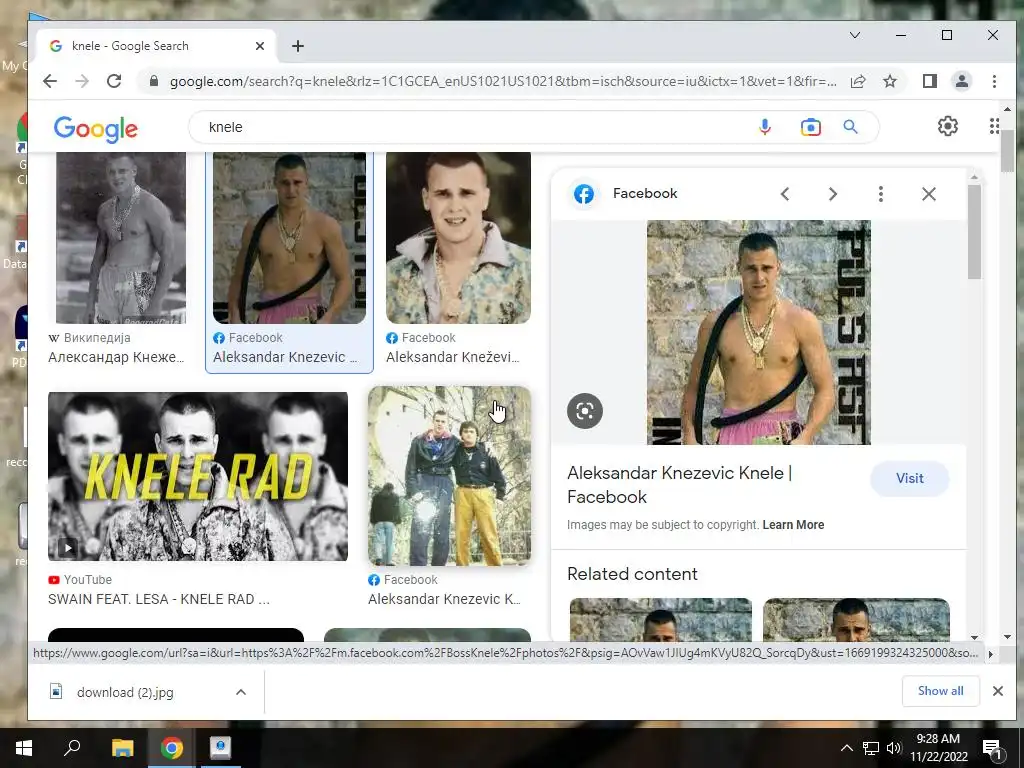Open the taskbar app beside Chrome
The image size is (1024, 768).
tap(220, 748)
